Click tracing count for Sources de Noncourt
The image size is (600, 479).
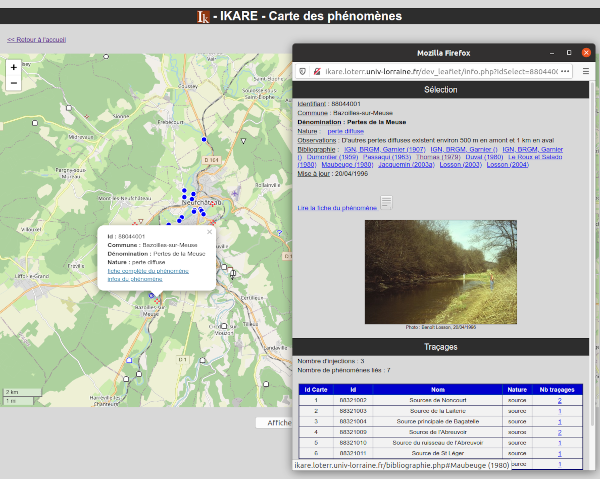tap(559, 400)
